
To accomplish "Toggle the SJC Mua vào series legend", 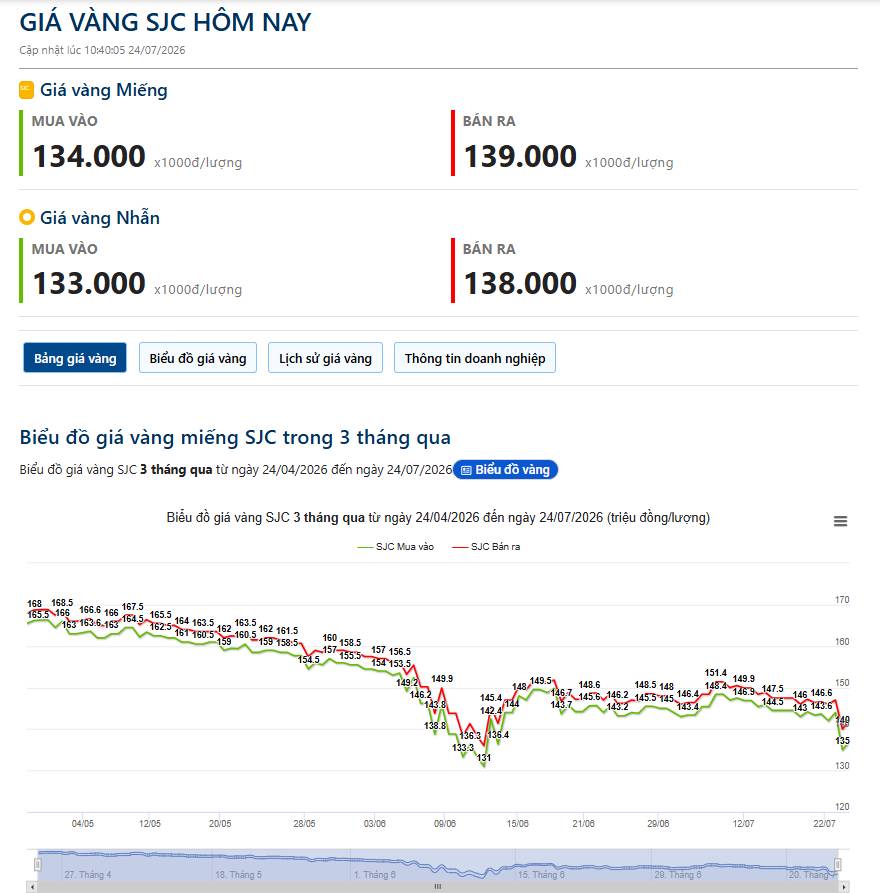I will 396,547.
